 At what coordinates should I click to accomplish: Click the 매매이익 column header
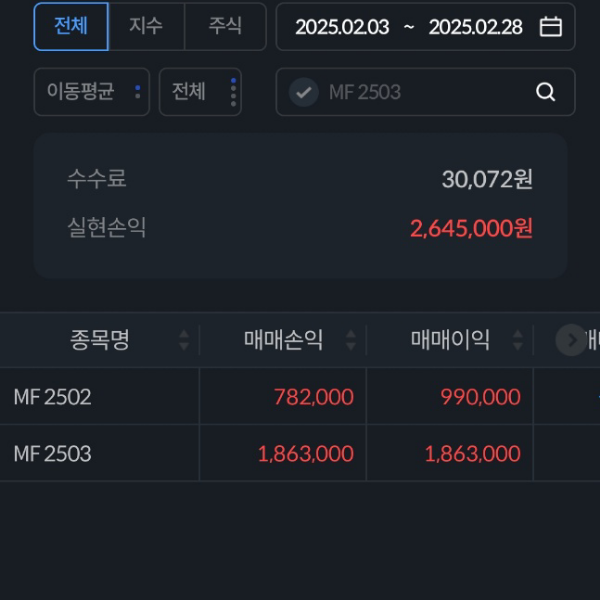click(450, 341)
